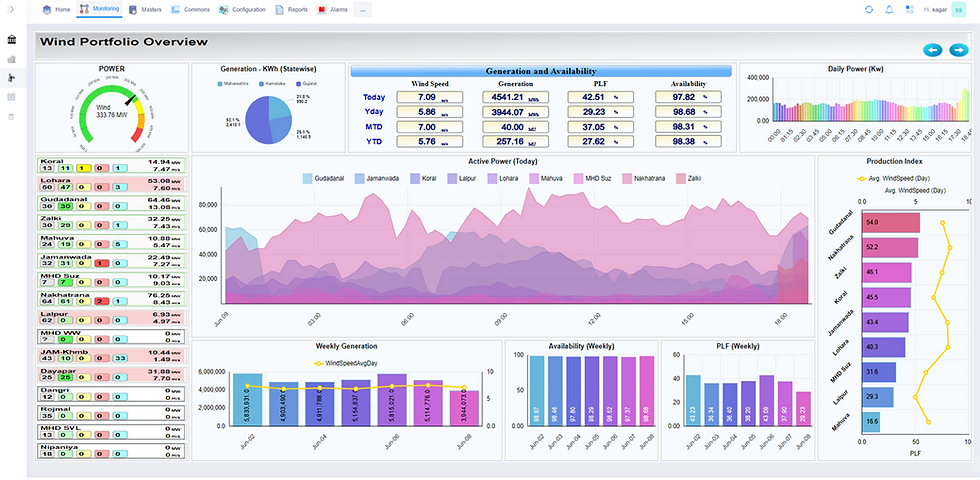Open the more menu marked with three dots
The width and height of the screenshot is (980, 480).
pyautogui.click(x=363, y=10)
